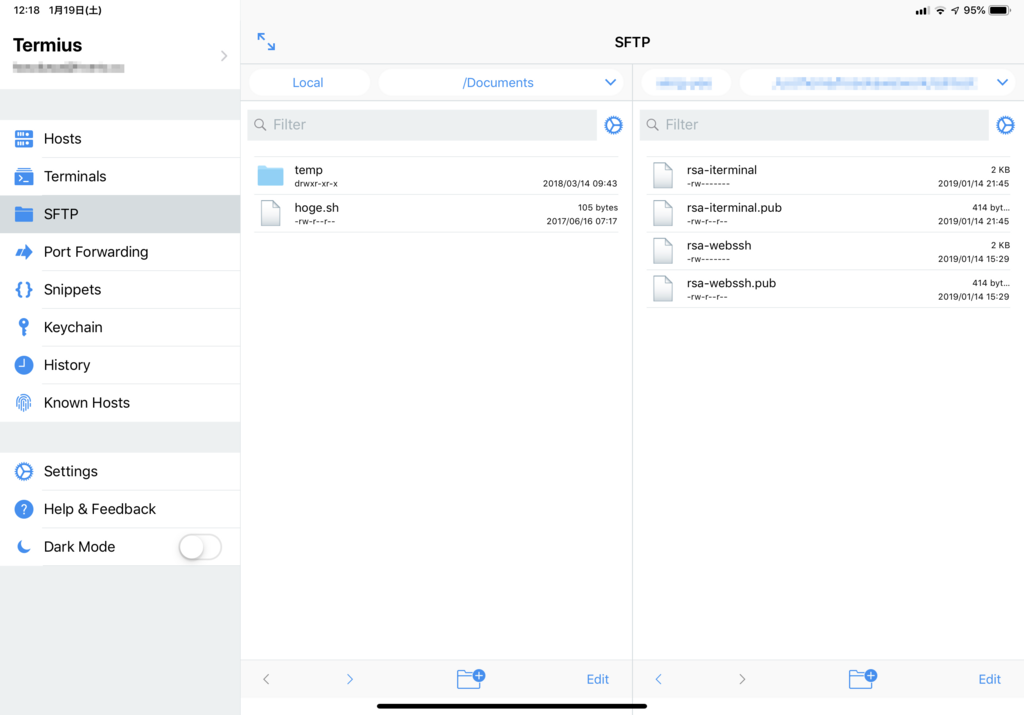Image resolution: width=1024 pixels, height=715 pixels.
Task: Click the battery indicator in status bar
Action: (999, 10)
